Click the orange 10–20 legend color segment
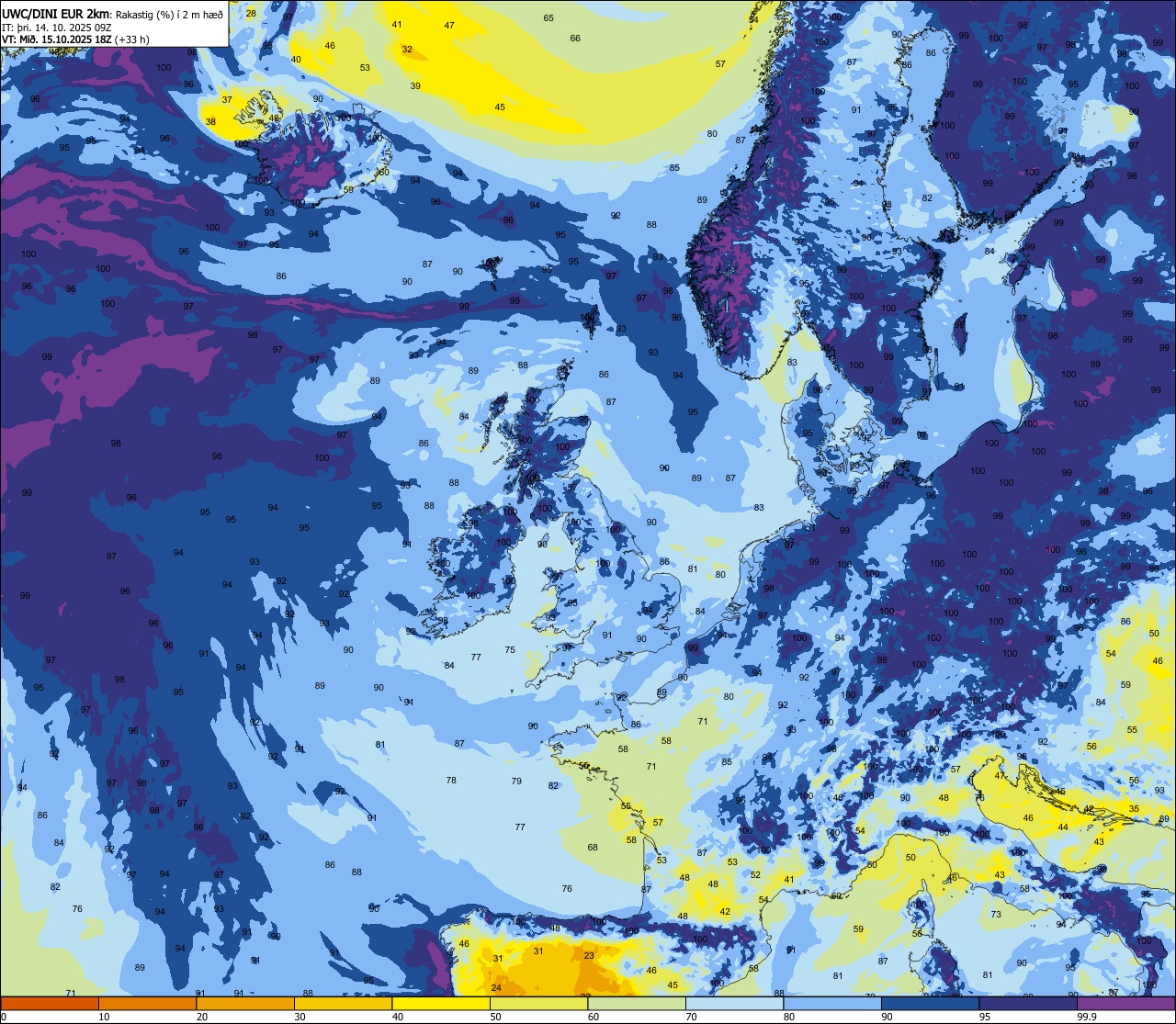This screenshot has width=1176, height=1024. click(147, 1003)
